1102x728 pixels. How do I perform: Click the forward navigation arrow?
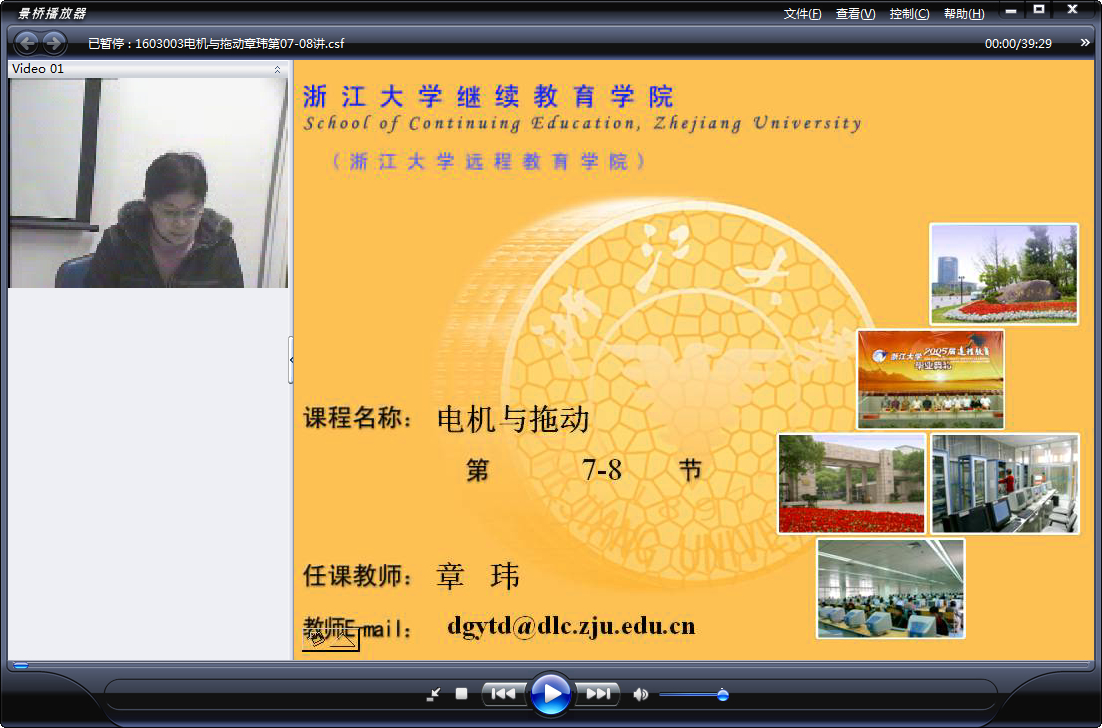(54, 44)
